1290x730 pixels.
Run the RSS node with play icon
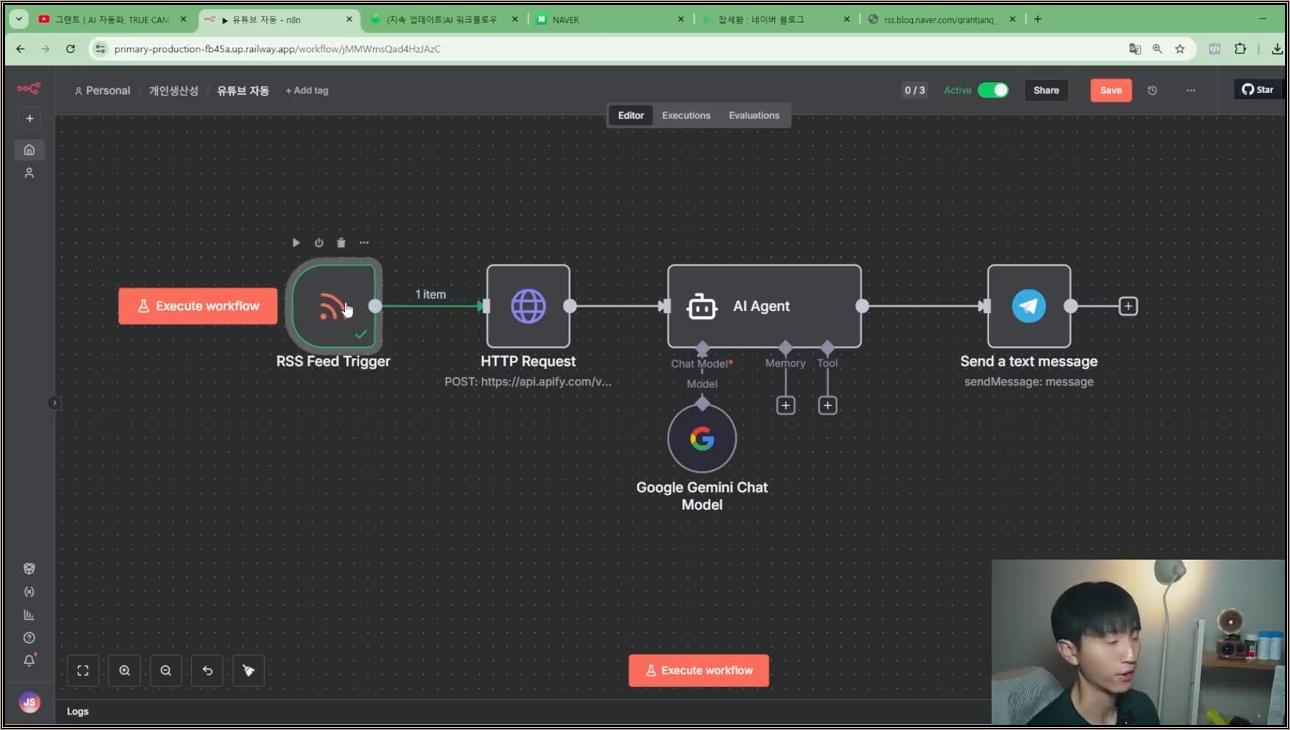(296, 243)
